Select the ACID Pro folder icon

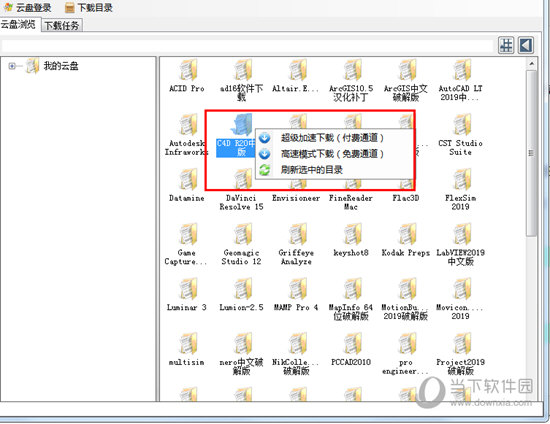coord(188,70)
